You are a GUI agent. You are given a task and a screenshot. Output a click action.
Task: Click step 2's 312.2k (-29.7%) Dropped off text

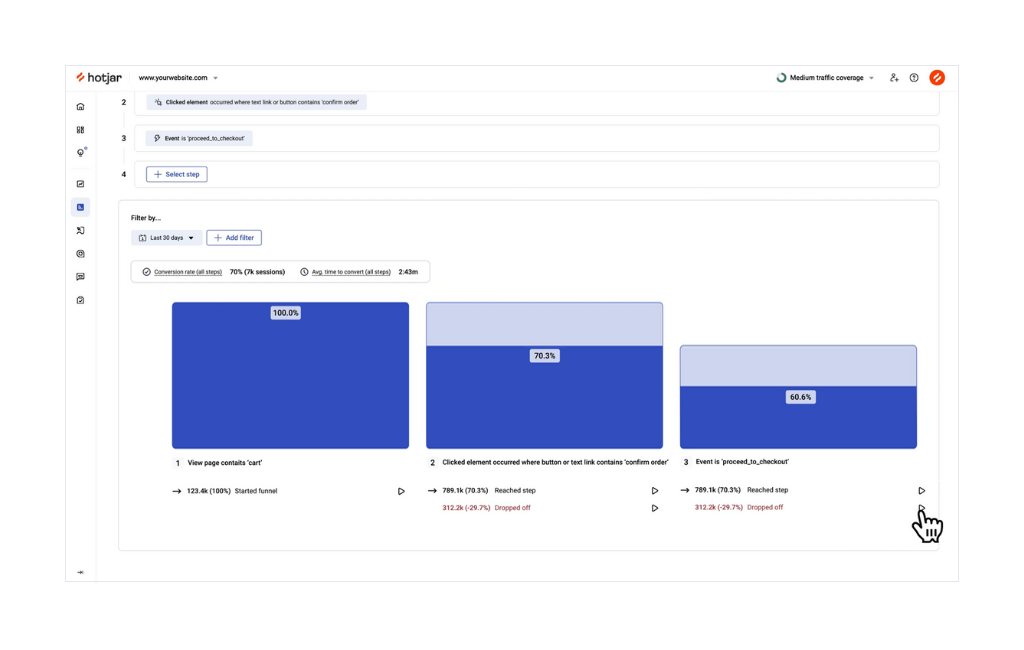[486, 508]
